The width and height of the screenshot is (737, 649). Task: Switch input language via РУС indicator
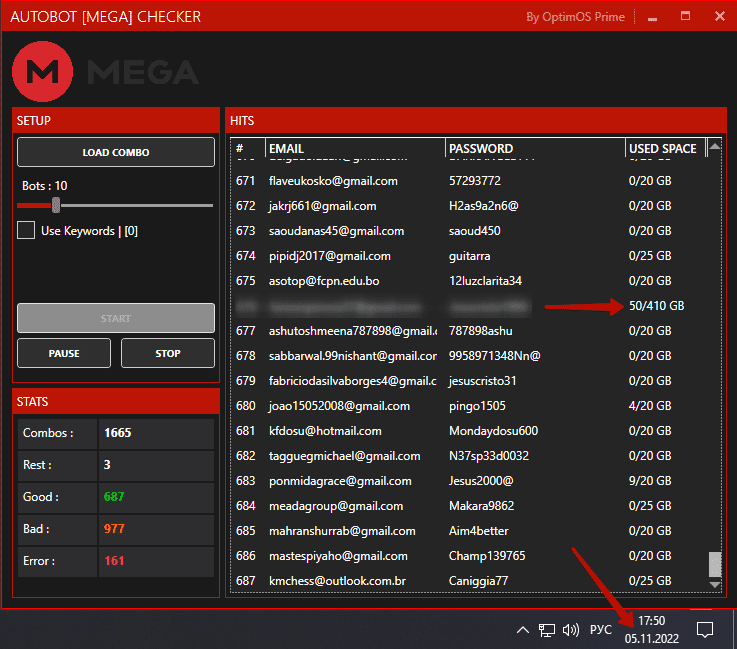tap(600, 630)
